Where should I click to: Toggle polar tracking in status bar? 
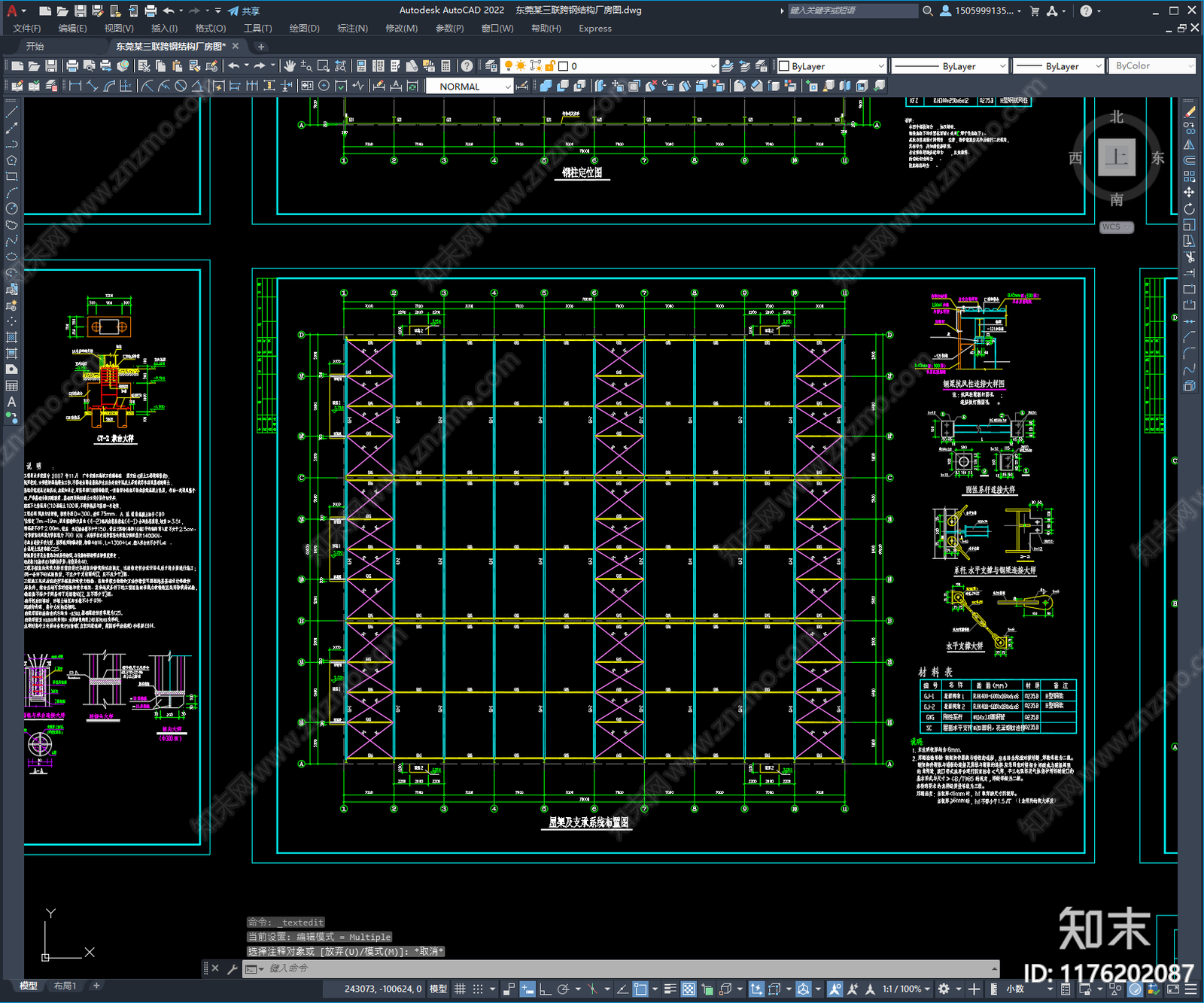(x=563, y=989)
